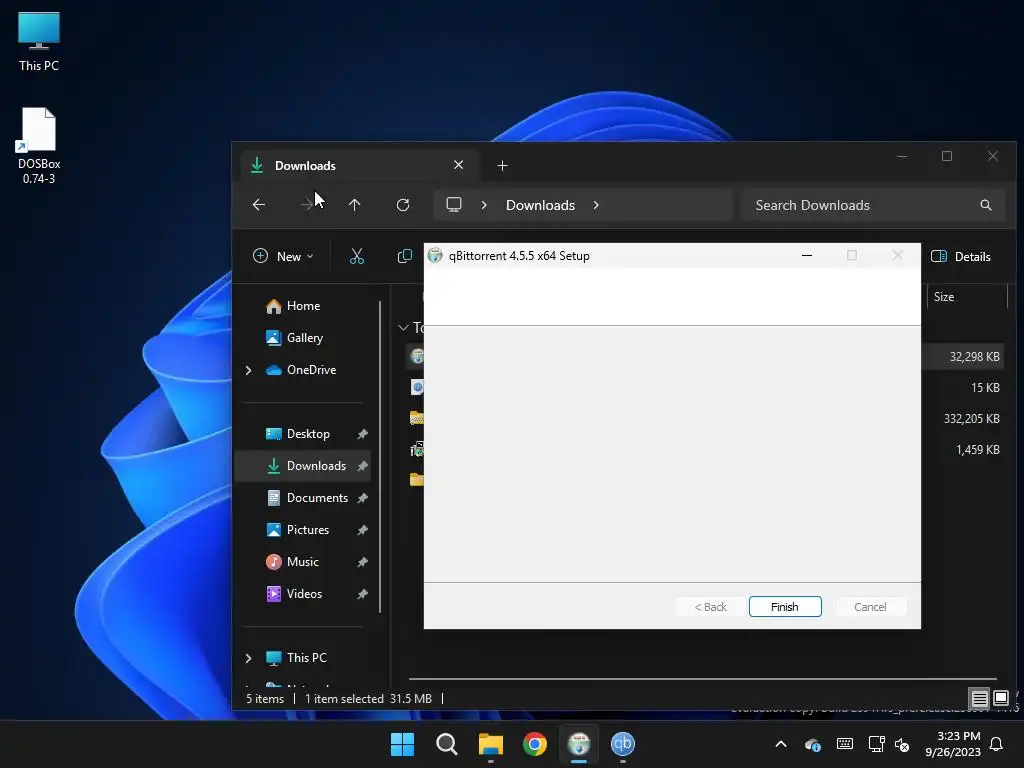Go up one folder level
This screenshot has height=768, width=1024.
point(355,205)
